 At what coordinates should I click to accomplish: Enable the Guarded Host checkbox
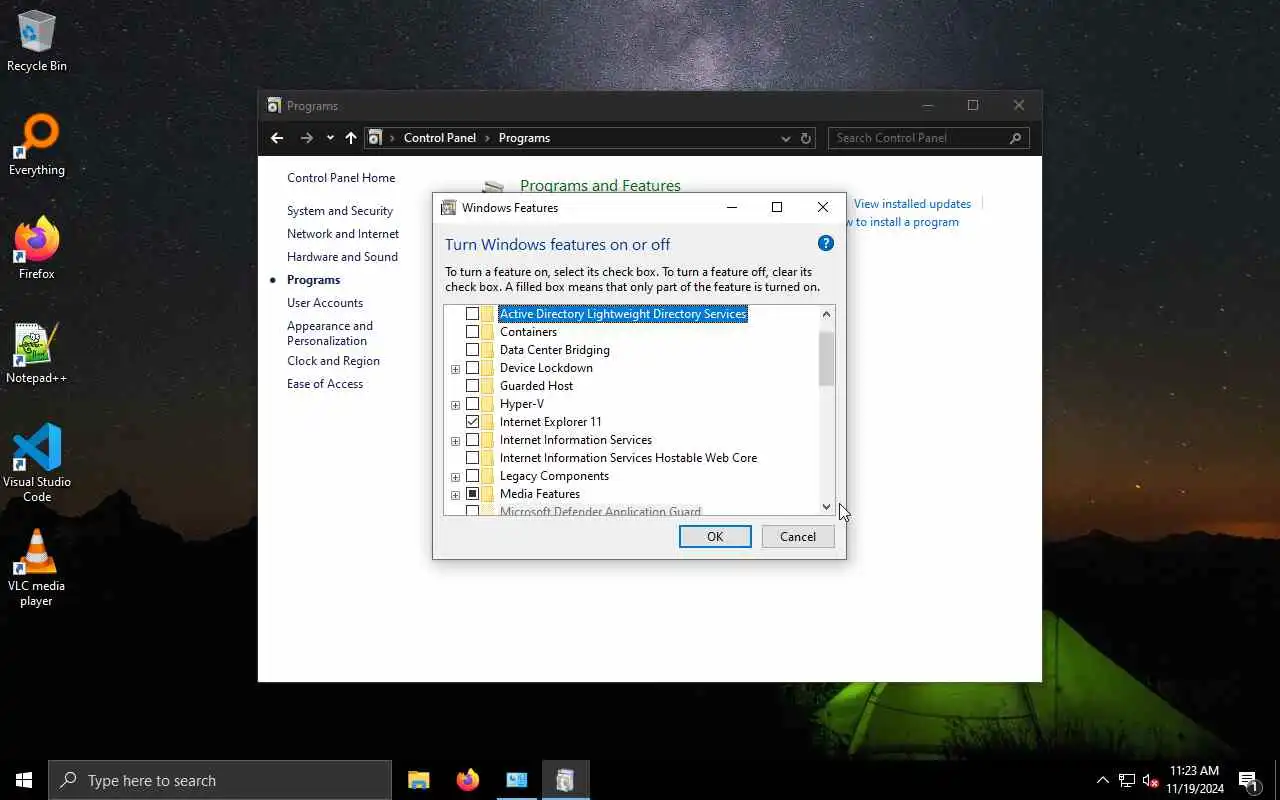[x=472, y=386]
